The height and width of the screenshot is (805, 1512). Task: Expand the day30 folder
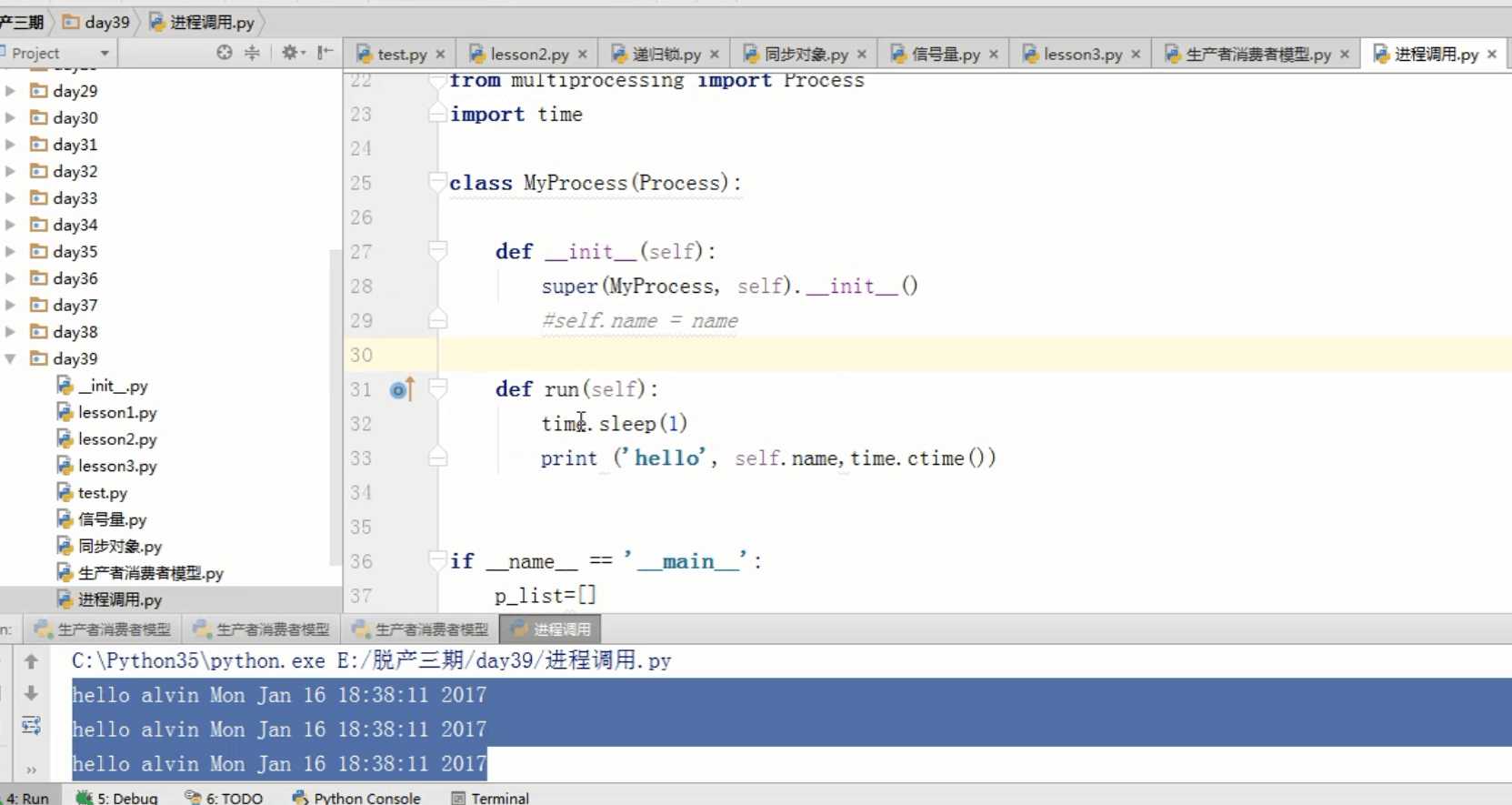pos(11,117)
